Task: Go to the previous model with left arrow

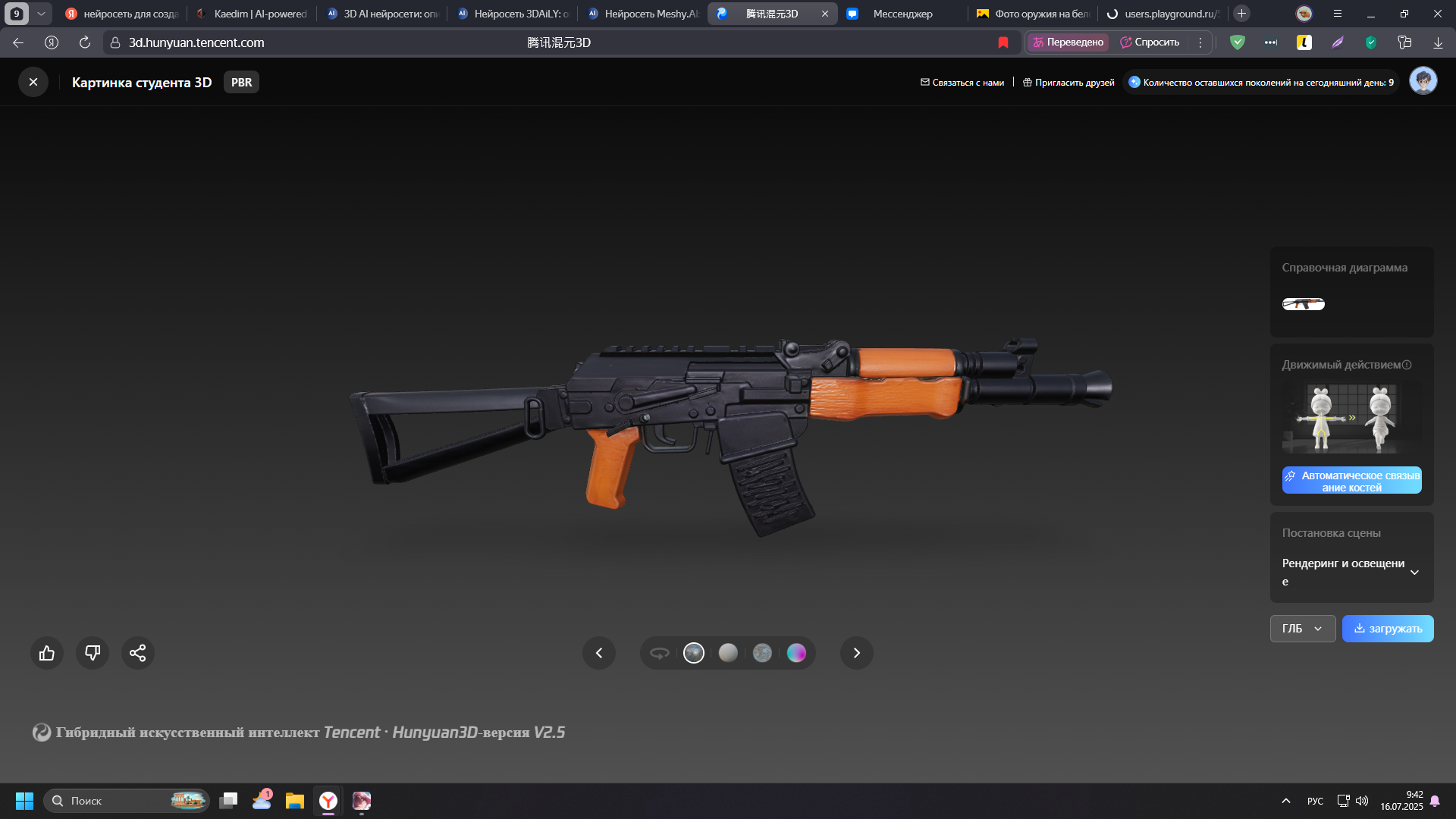Action: tap(599, 653)
